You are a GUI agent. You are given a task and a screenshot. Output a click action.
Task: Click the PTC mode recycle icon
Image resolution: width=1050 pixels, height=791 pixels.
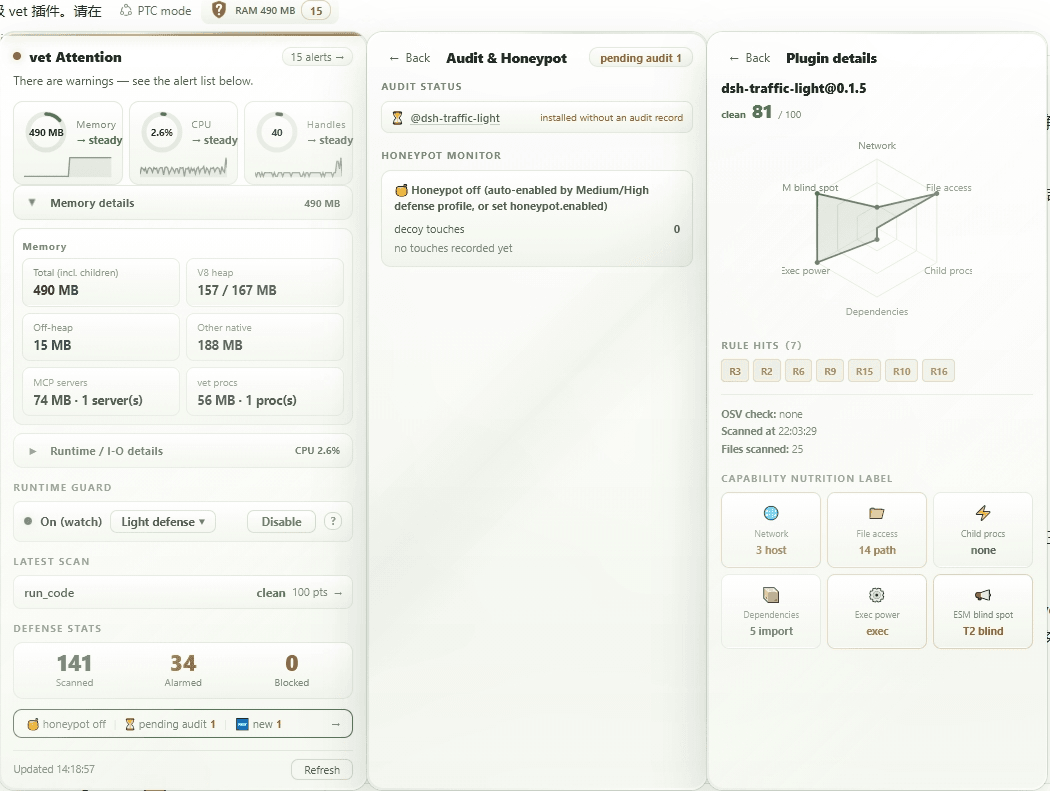click(x=126, y=11)
